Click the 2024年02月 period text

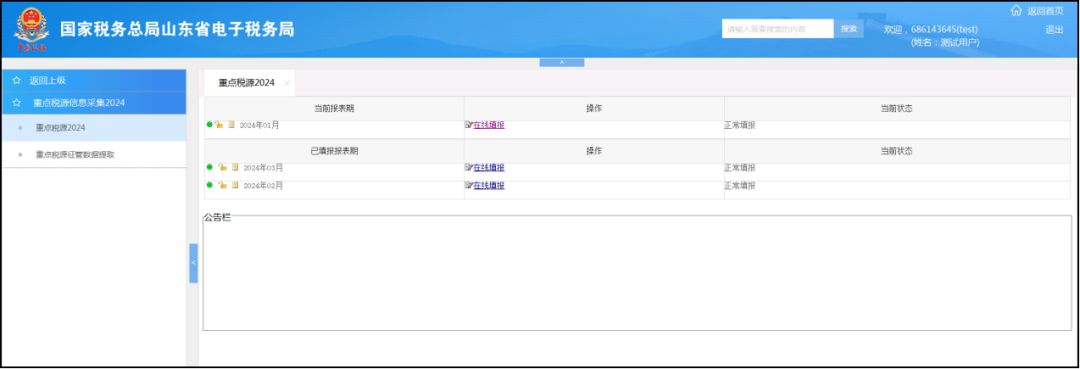tap(263, 185)
